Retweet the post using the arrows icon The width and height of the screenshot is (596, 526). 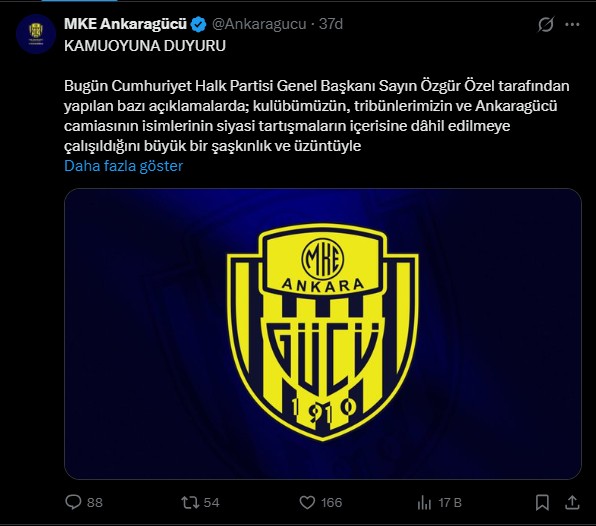pyautogui.click(x=190, y=502)
